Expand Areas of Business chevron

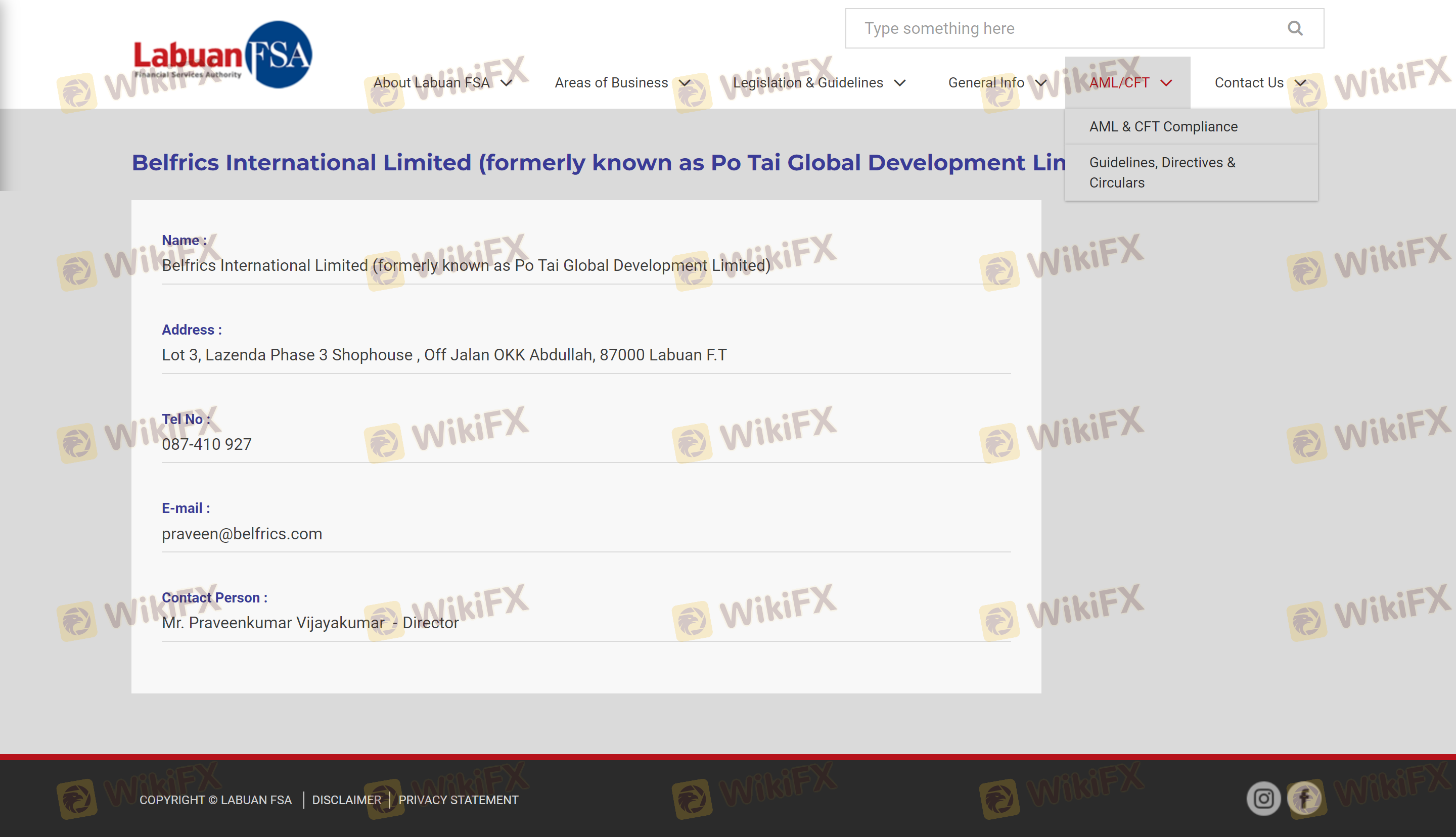click(685, 83)
